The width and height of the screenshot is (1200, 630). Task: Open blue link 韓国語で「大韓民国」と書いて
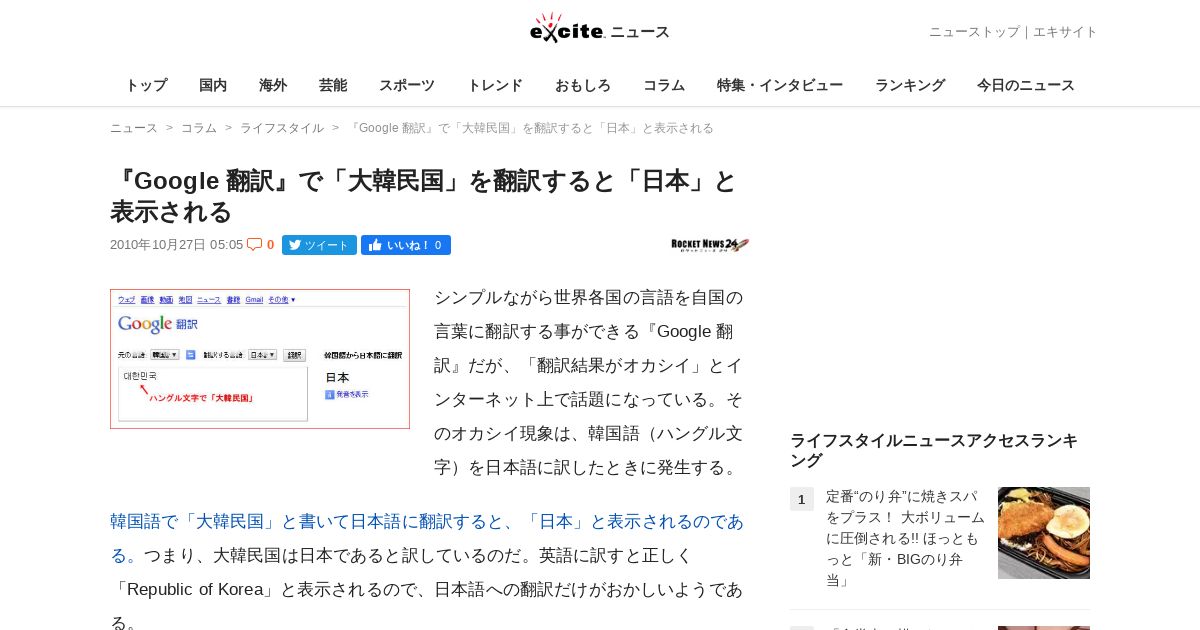click(x=427, y=538)
